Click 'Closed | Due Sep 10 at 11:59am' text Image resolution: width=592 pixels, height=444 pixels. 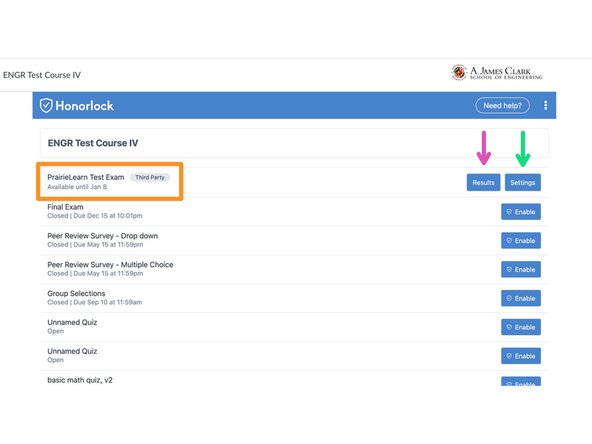[95, 302]
